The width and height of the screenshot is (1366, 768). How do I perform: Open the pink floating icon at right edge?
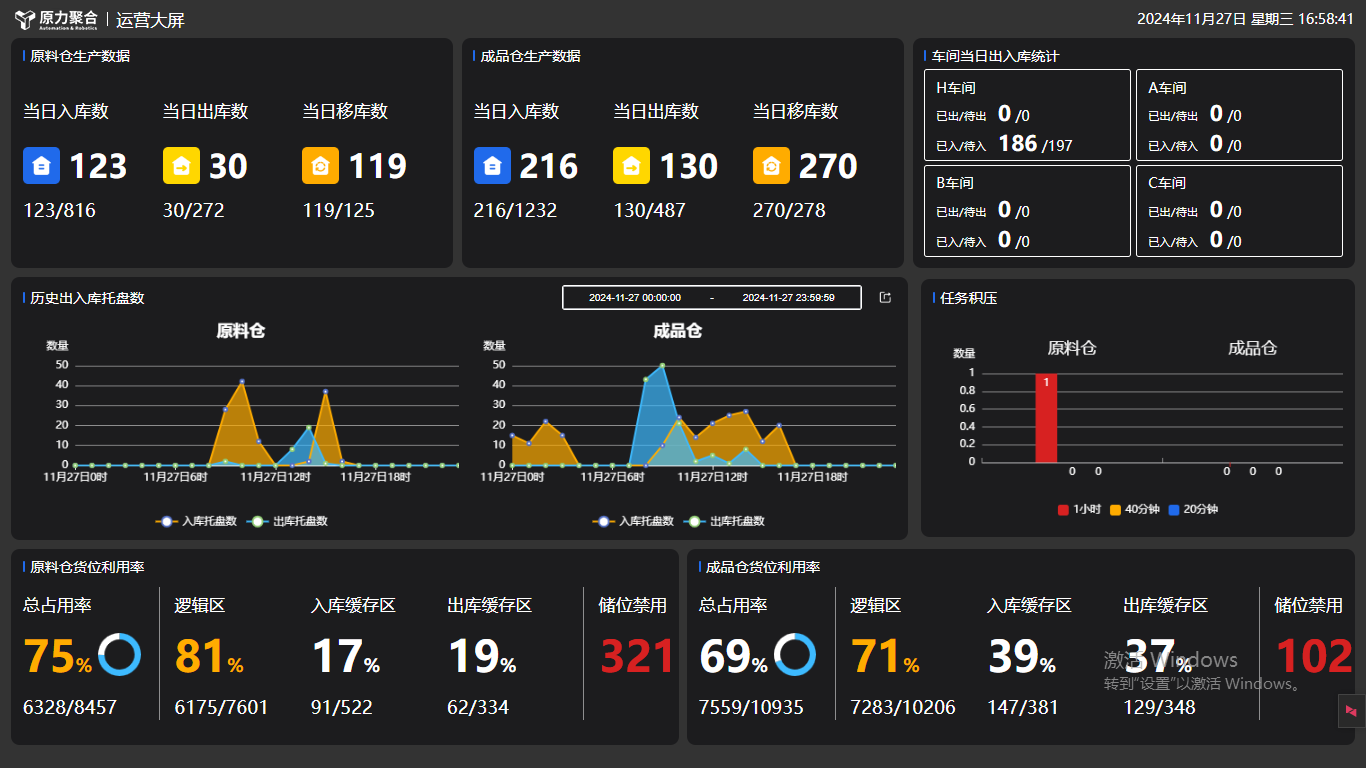(1351, 710)
